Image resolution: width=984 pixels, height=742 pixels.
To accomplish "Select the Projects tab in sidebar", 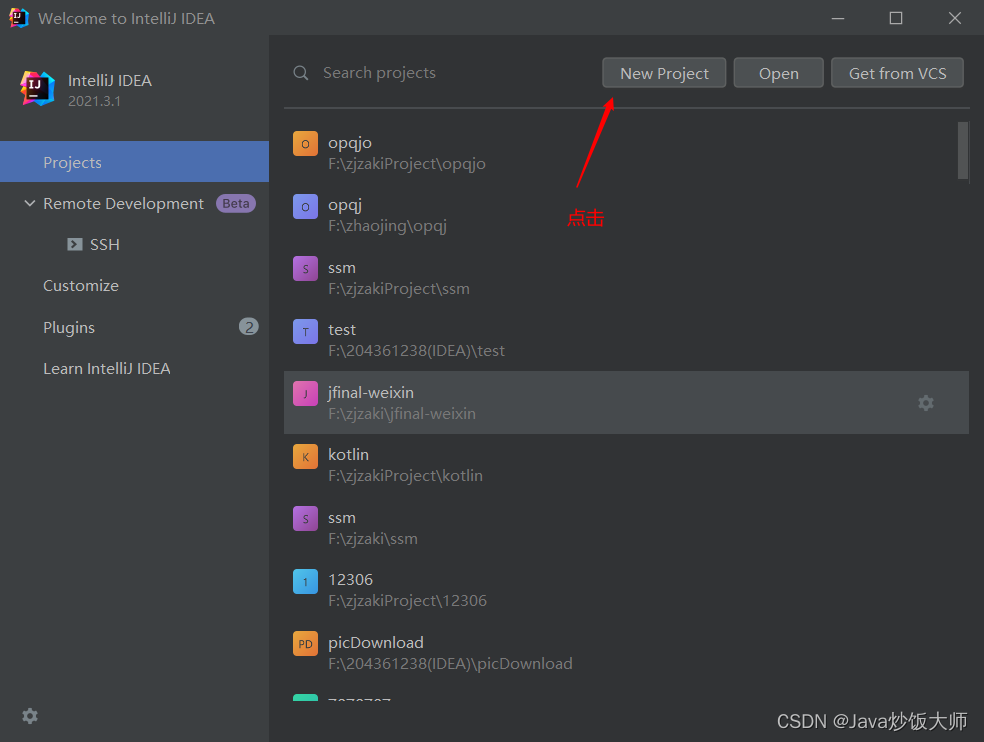I will coord(134,162).
